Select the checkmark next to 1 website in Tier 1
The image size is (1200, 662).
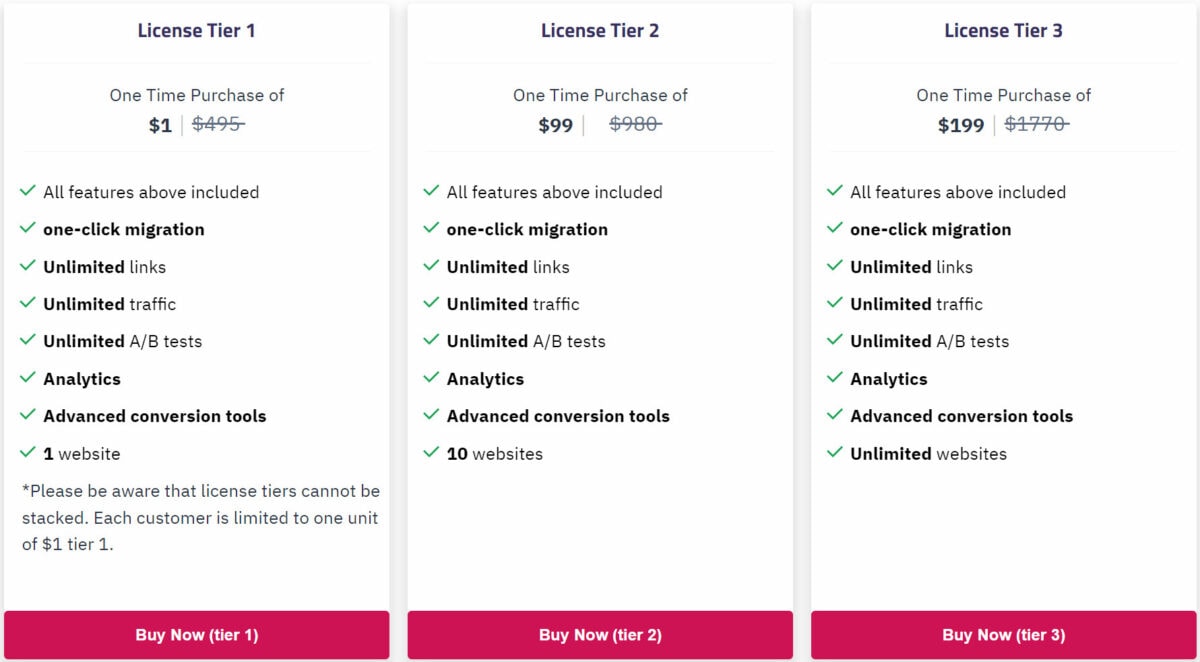click(x=27, y=453)
